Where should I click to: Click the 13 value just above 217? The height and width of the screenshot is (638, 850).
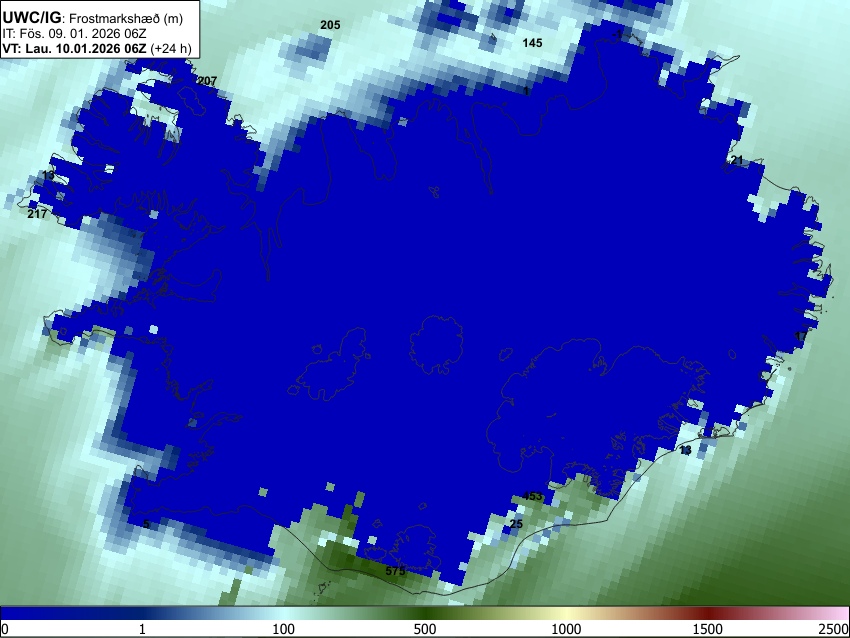click(48, 175)
